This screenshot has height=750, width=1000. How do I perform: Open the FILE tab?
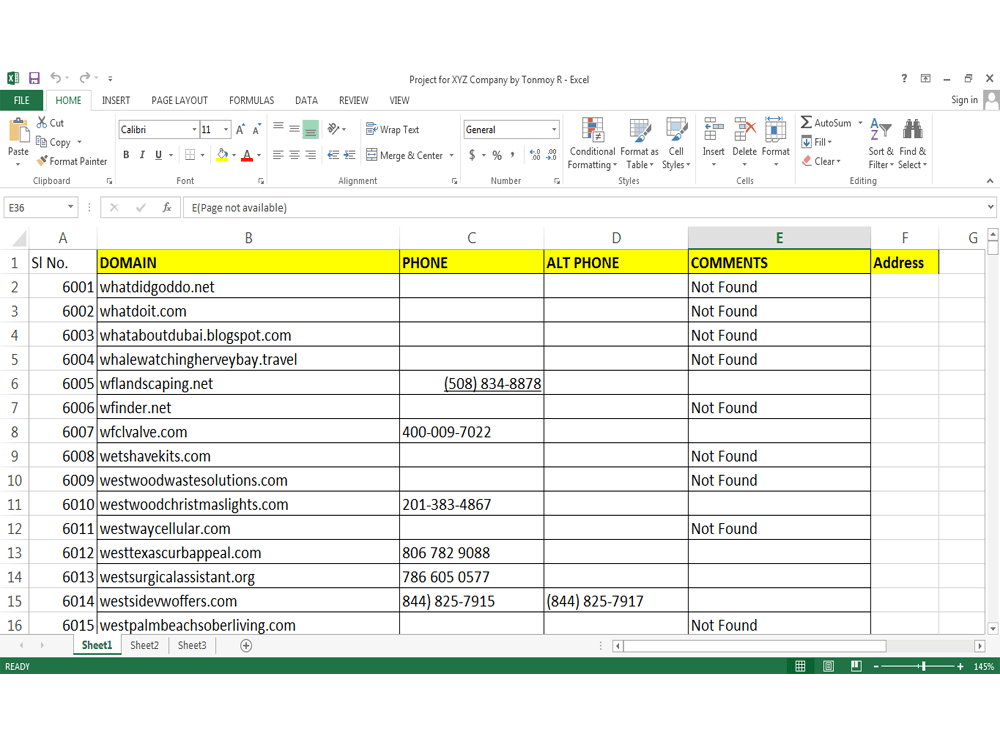[x=22, y=100]
